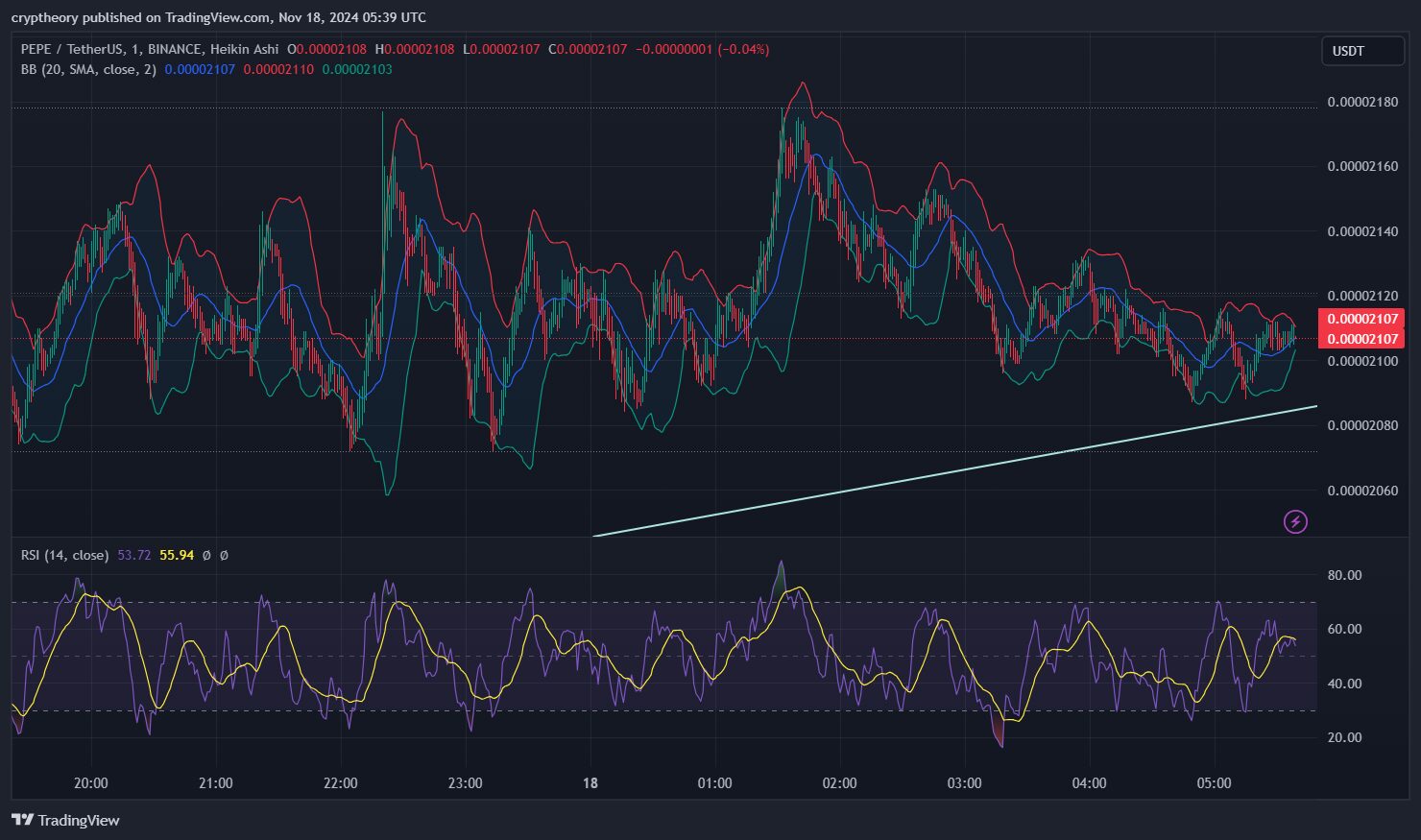Click the purple lightning bolt icon

1296,522
